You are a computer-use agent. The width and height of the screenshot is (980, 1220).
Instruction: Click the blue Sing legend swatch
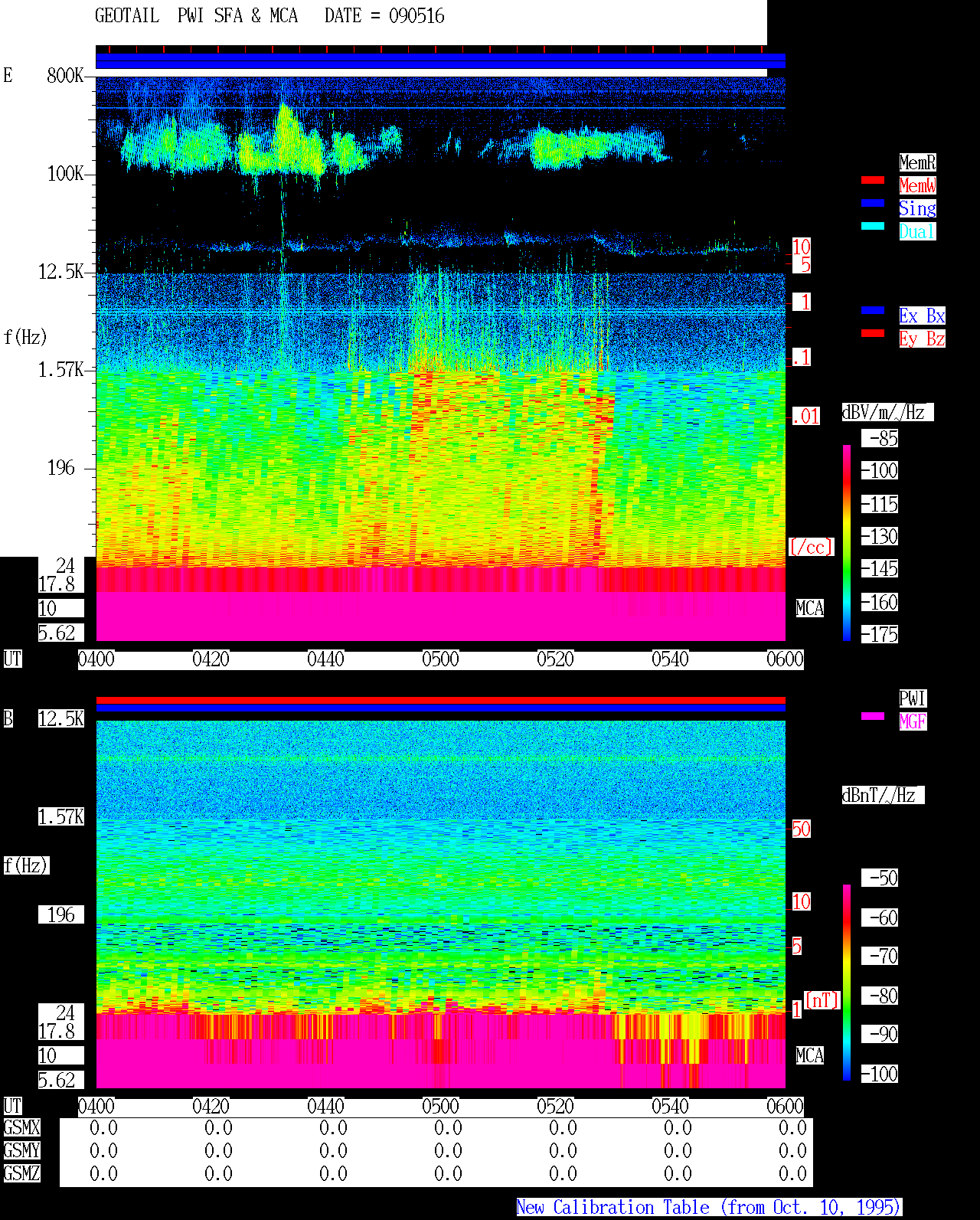click(873, 203)
